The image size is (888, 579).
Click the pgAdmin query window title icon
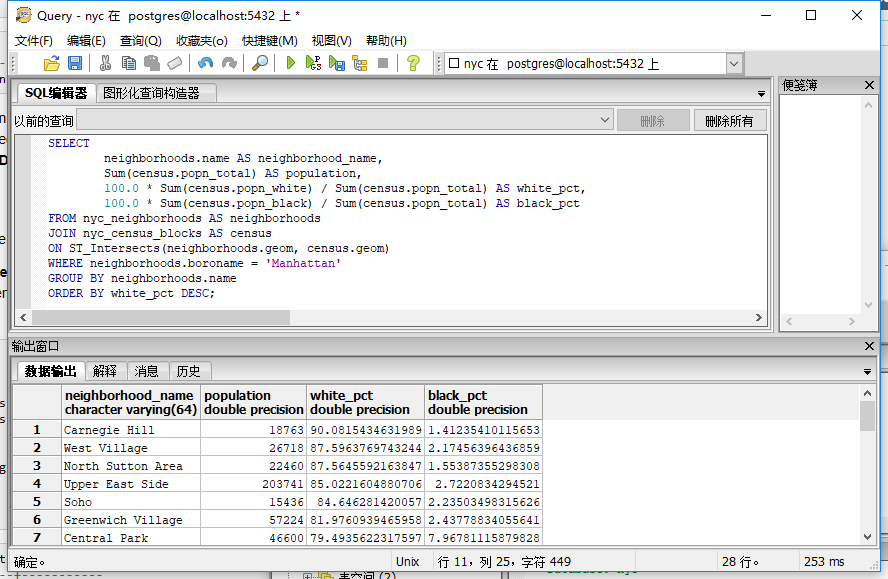[23, 15]
